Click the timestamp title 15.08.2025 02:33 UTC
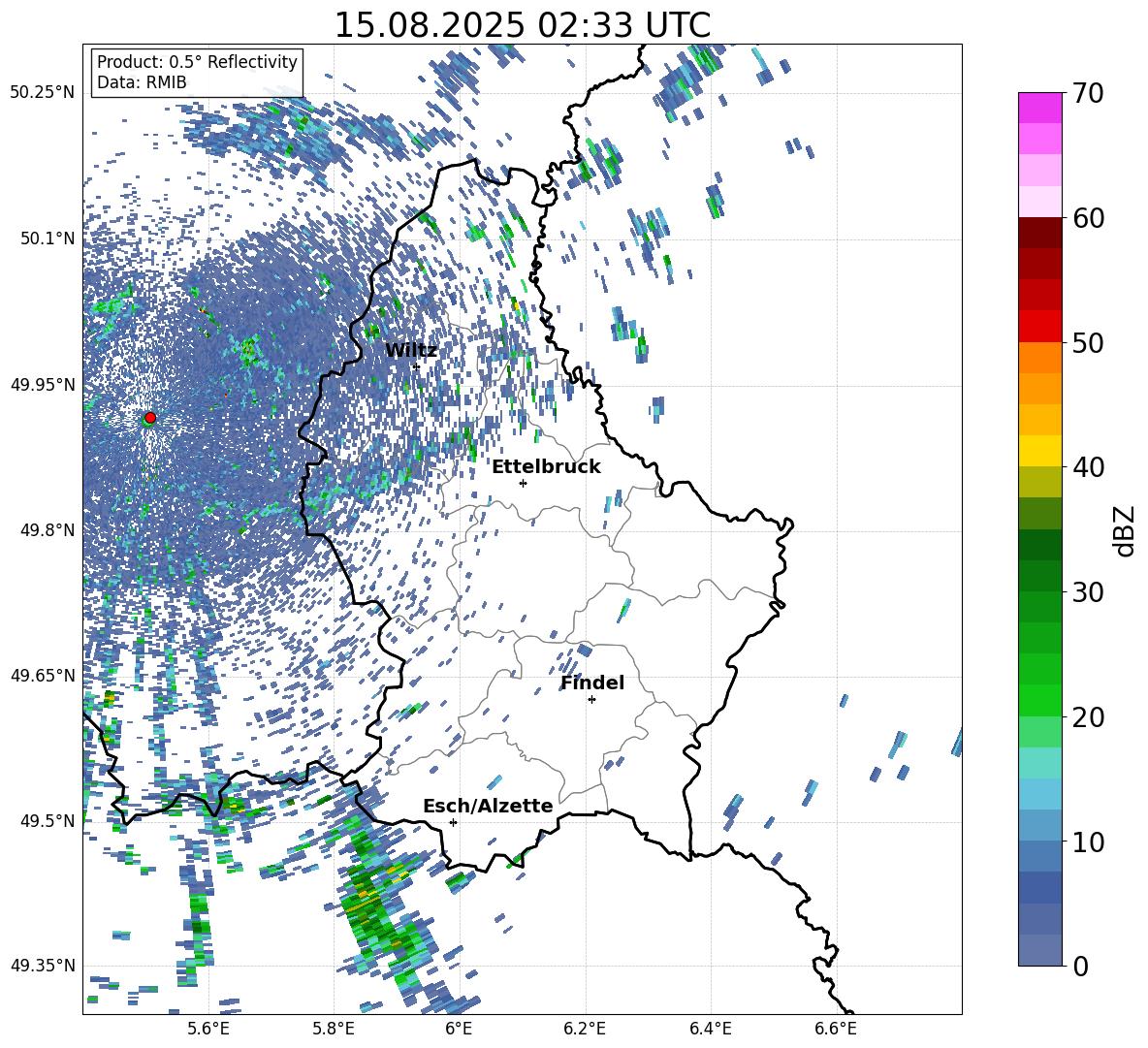 522,25
